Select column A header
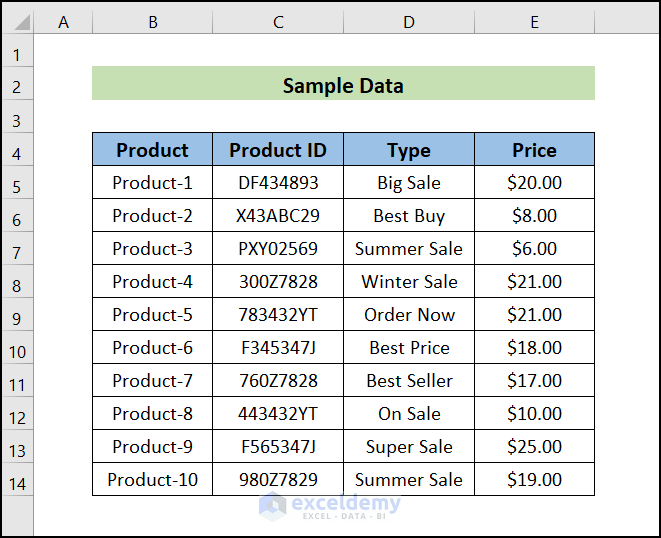This screenshot has height=538, width=661. pos(63,22)
